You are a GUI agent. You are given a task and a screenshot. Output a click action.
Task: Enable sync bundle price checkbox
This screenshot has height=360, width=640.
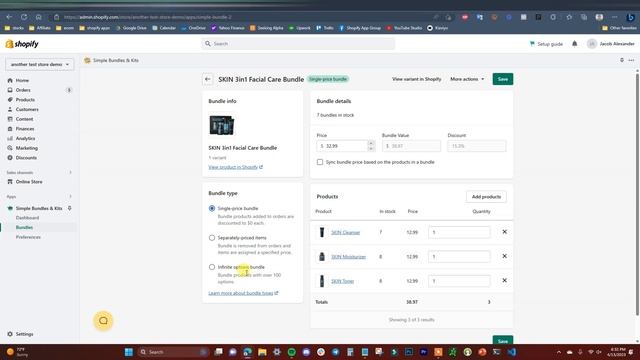coord(320,162)
